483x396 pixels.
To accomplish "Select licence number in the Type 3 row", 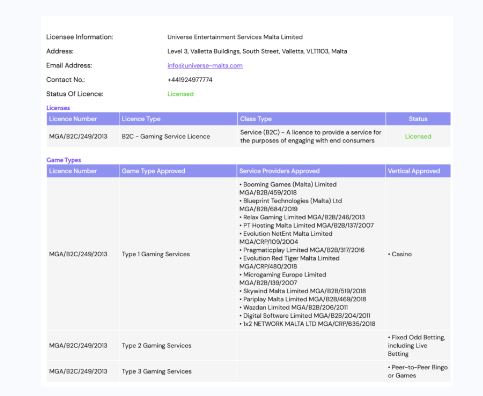I will pos(78,371).
